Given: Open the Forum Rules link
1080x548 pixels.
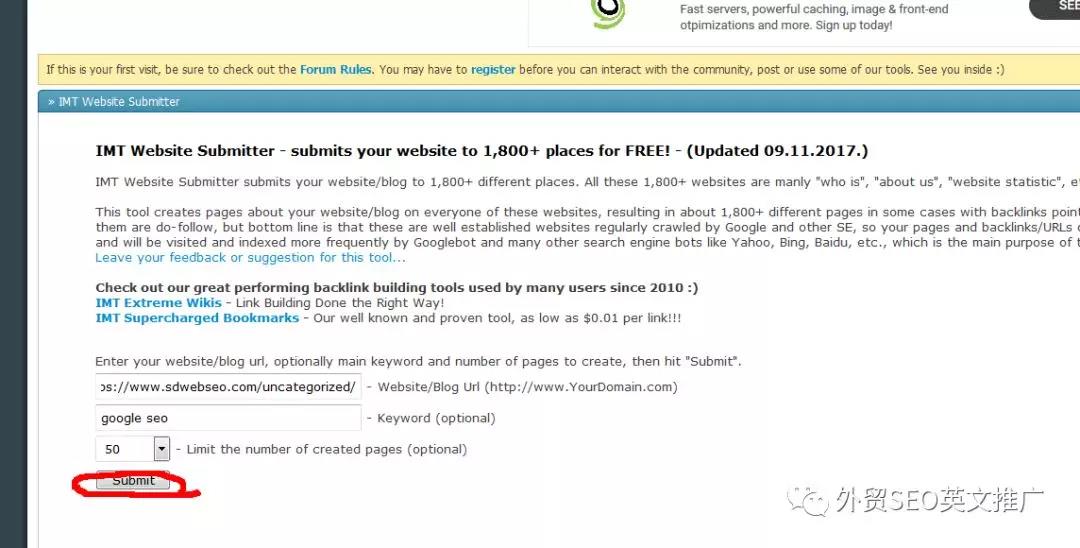Looking at the screenshot, I should point(335,70).
